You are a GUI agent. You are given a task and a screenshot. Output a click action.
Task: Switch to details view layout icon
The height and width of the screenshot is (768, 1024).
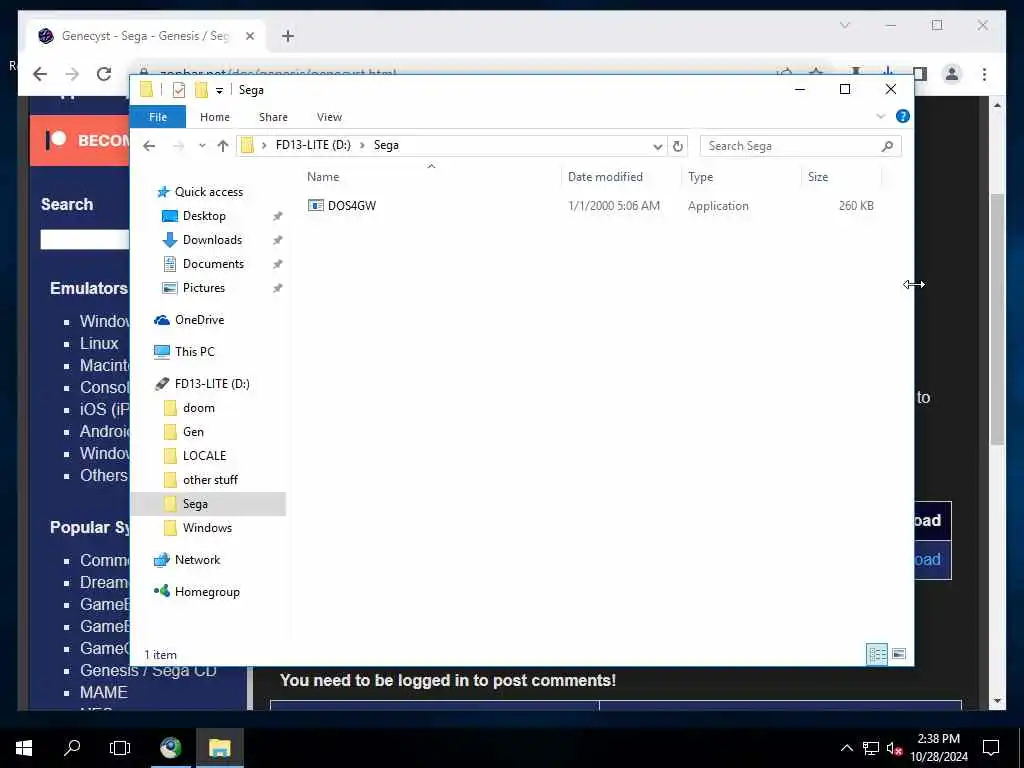[x=876, y=654]
